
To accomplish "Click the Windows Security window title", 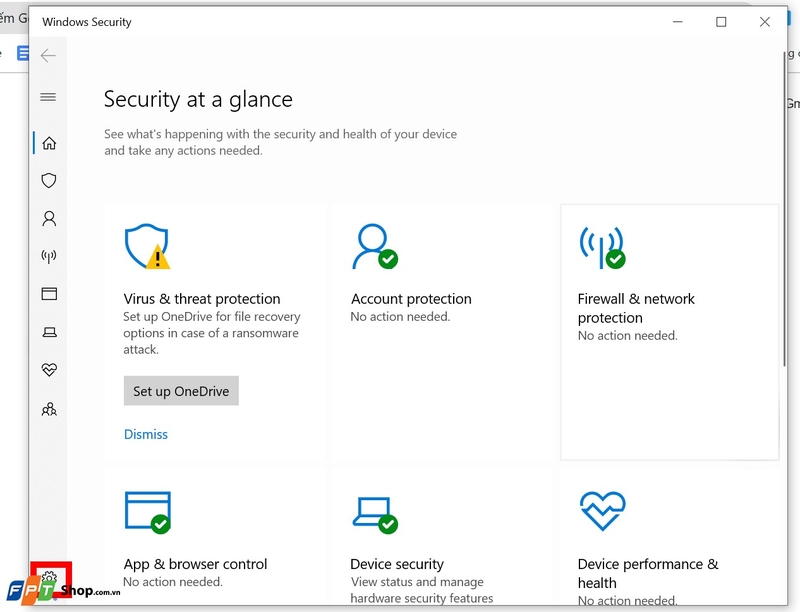I will click(87, 22).
